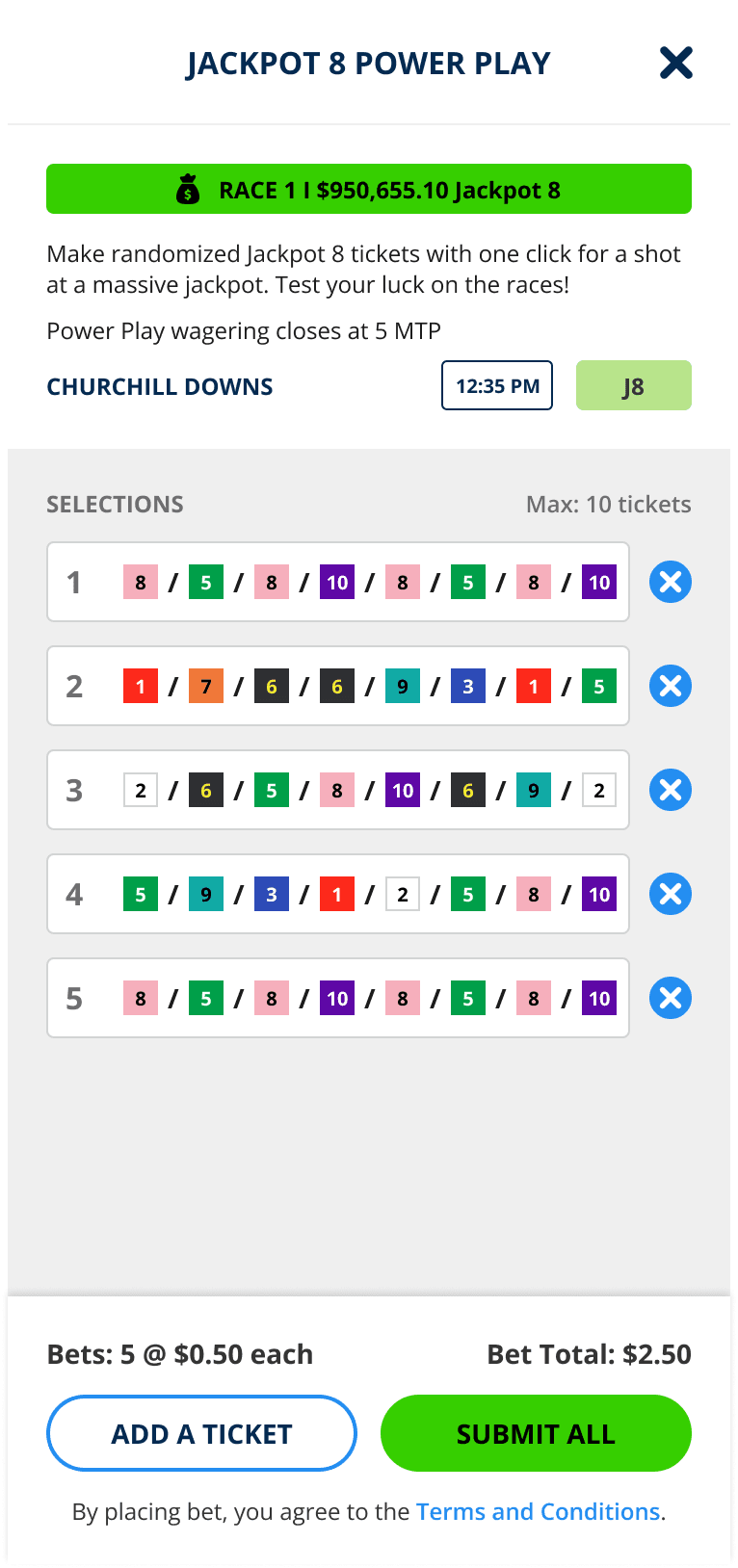Click the Churchill Downs track name

pos(160,386)
